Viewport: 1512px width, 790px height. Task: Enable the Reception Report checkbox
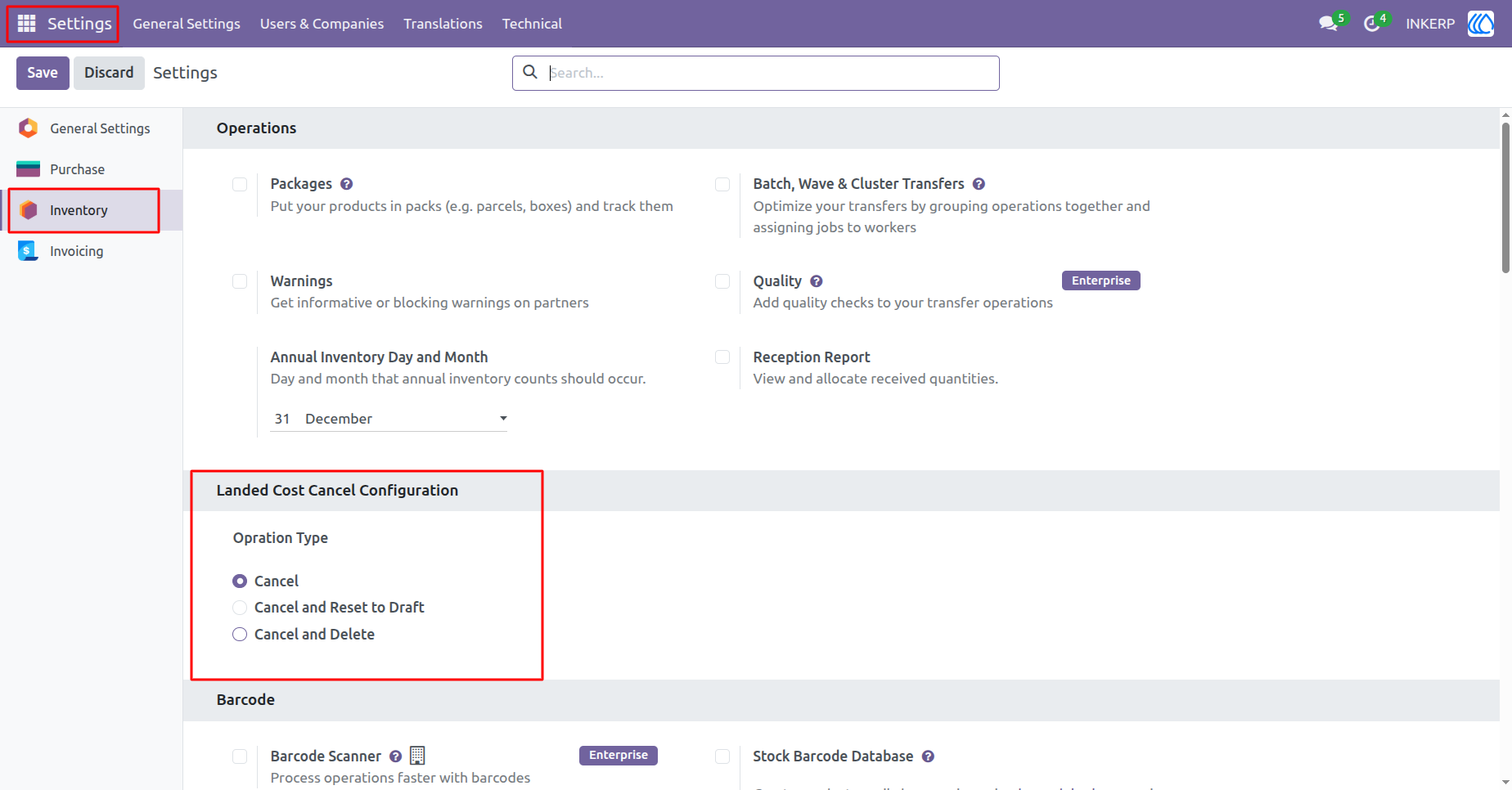point(722,357)
